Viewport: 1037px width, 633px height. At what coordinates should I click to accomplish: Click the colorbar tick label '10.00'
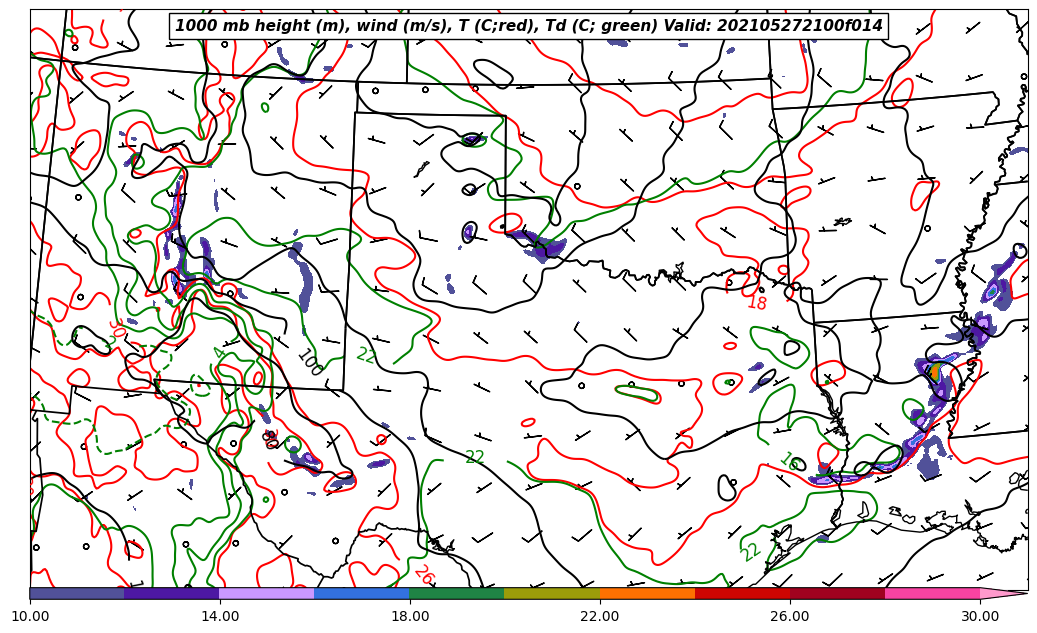coord(30,616)
